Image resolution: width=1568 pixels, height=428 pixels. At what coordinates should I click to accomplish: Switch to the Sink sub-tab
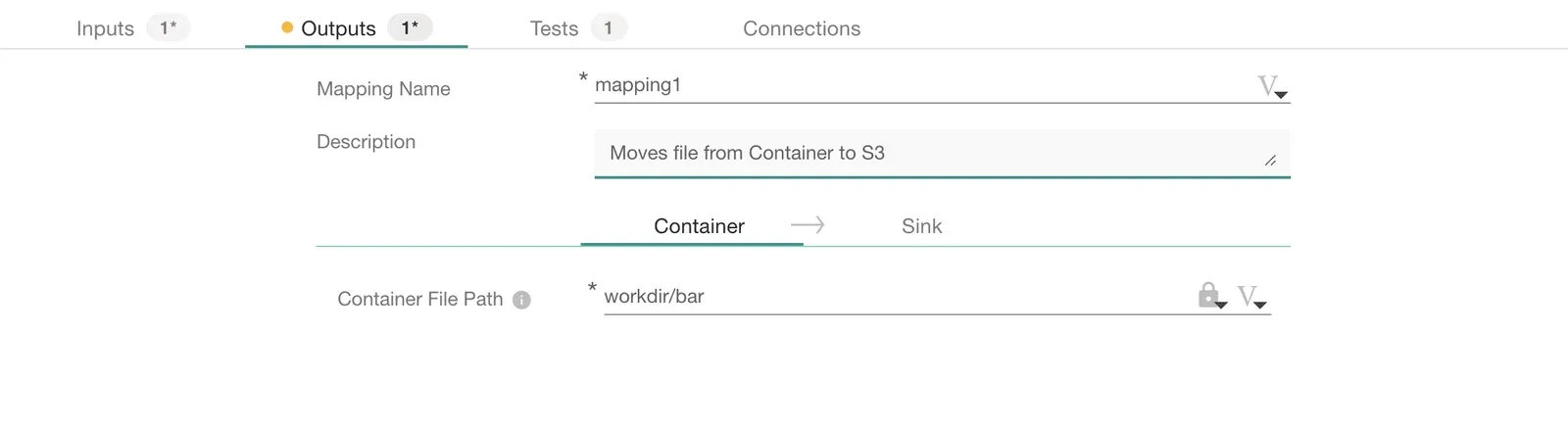tap(921, 226)
